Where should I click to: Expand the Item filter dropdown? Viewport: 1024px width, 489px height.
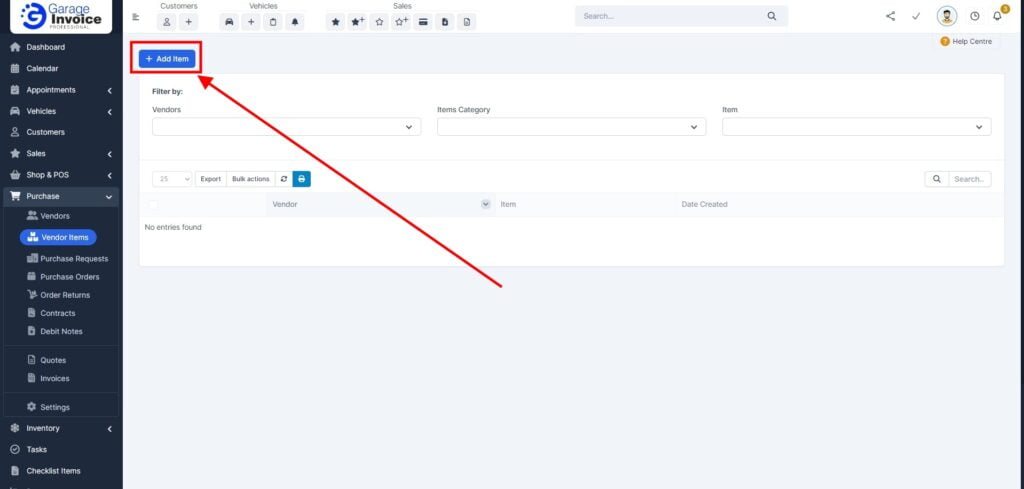[x=856, y=127]
